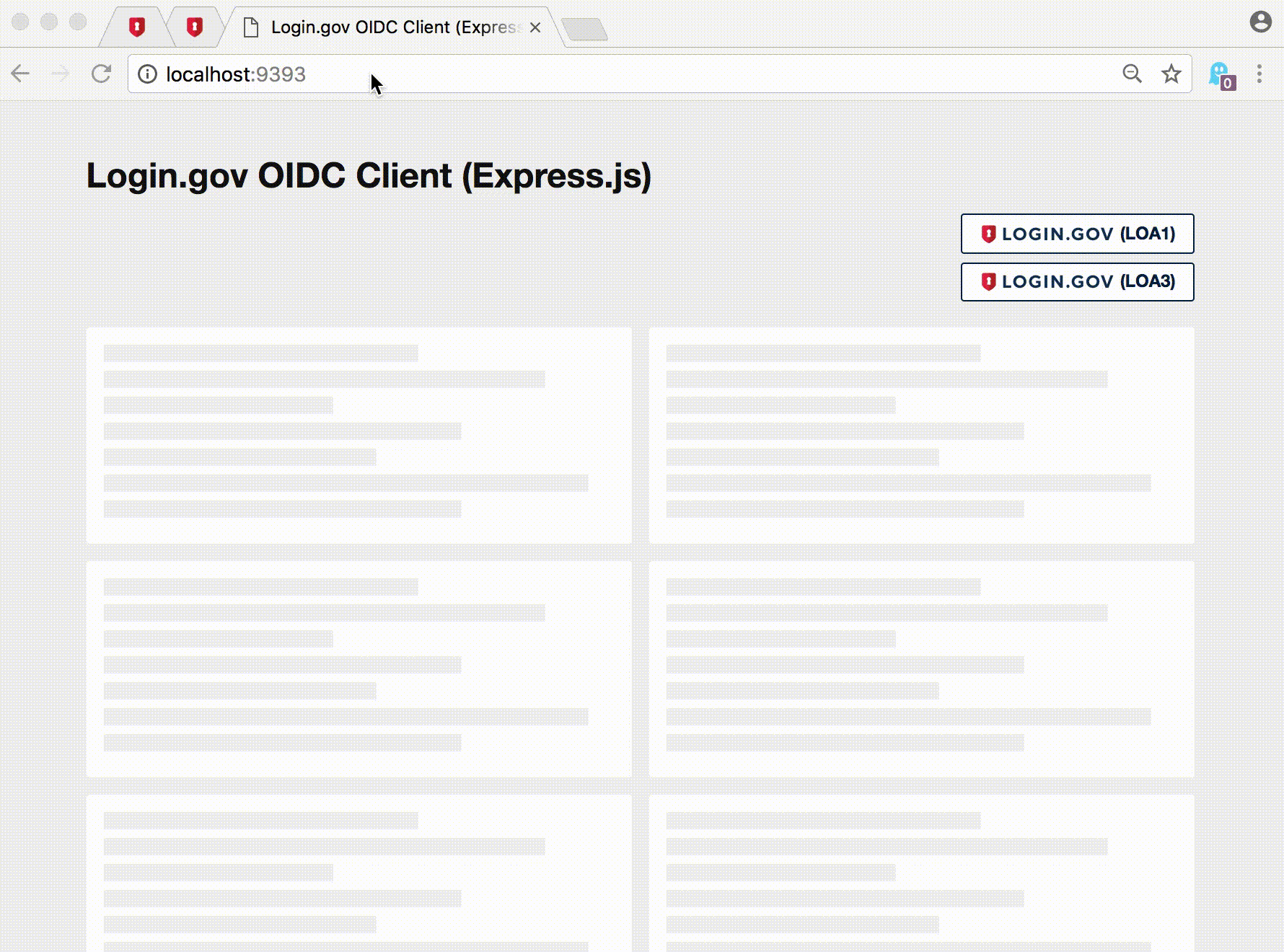Open the Chrome three-dot menu
This screenshot has height=952, width=1284.
(x=1259, y=74)
